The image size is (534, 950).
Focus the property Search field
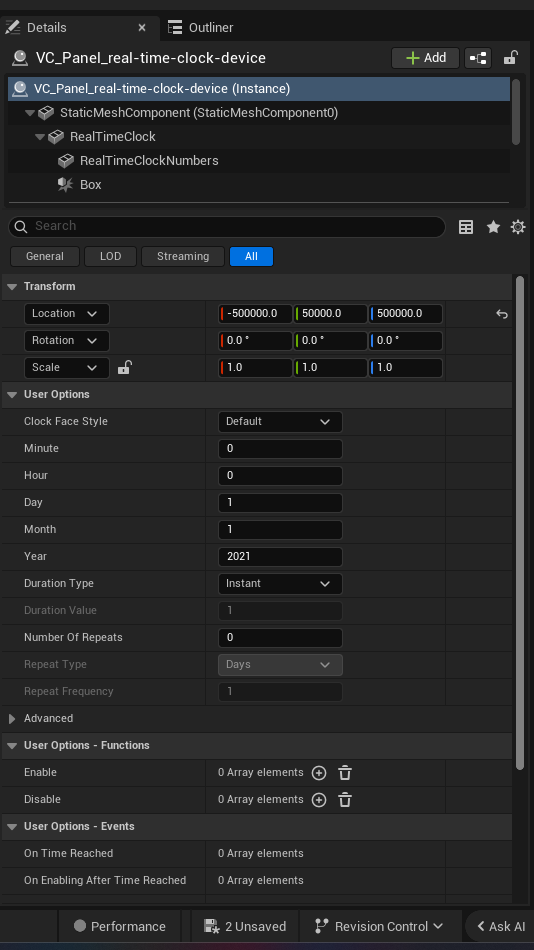point(227,227)
